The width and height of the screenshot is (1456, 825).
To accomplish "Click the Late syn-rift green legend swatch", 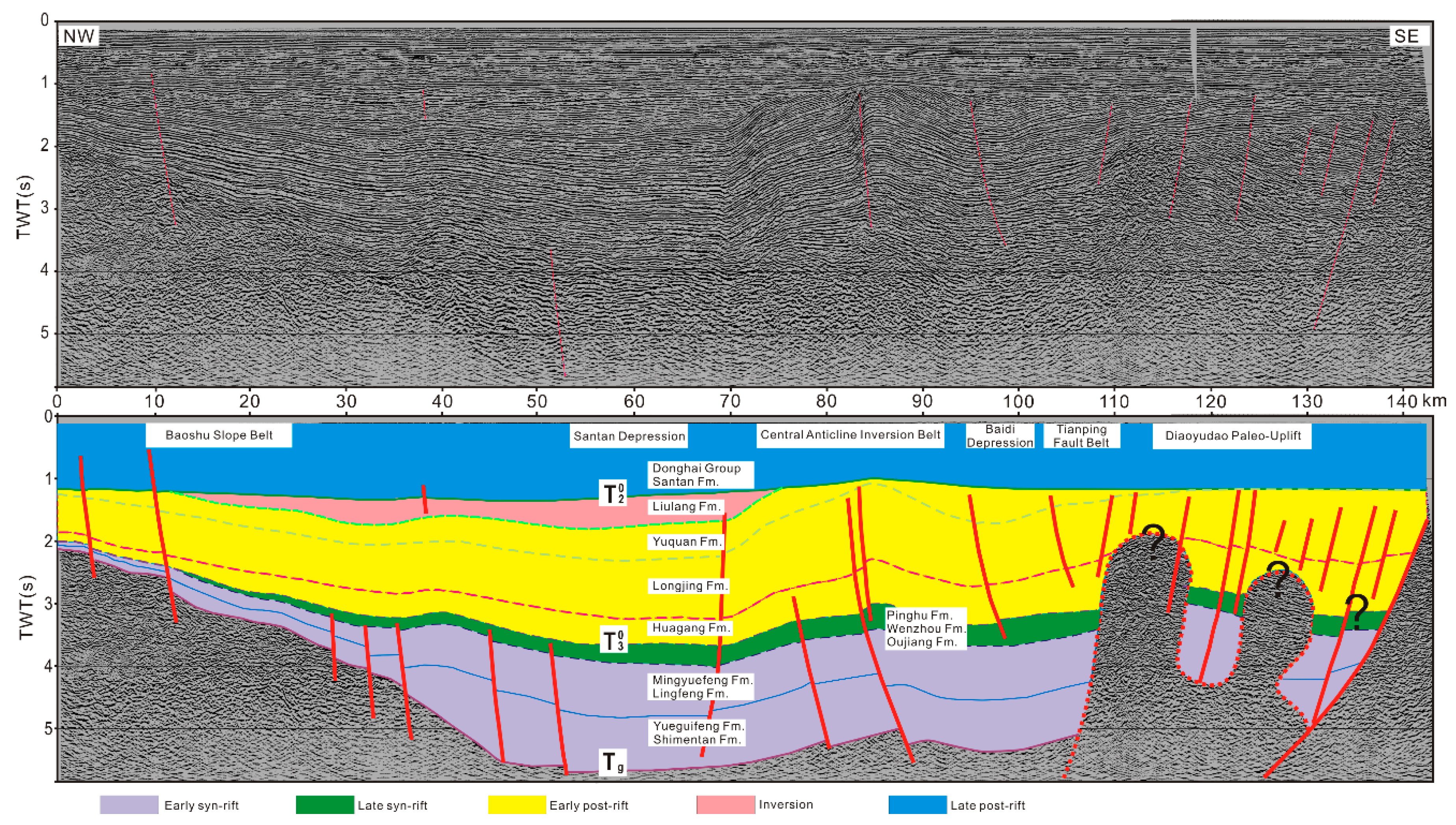I will 325,805.
